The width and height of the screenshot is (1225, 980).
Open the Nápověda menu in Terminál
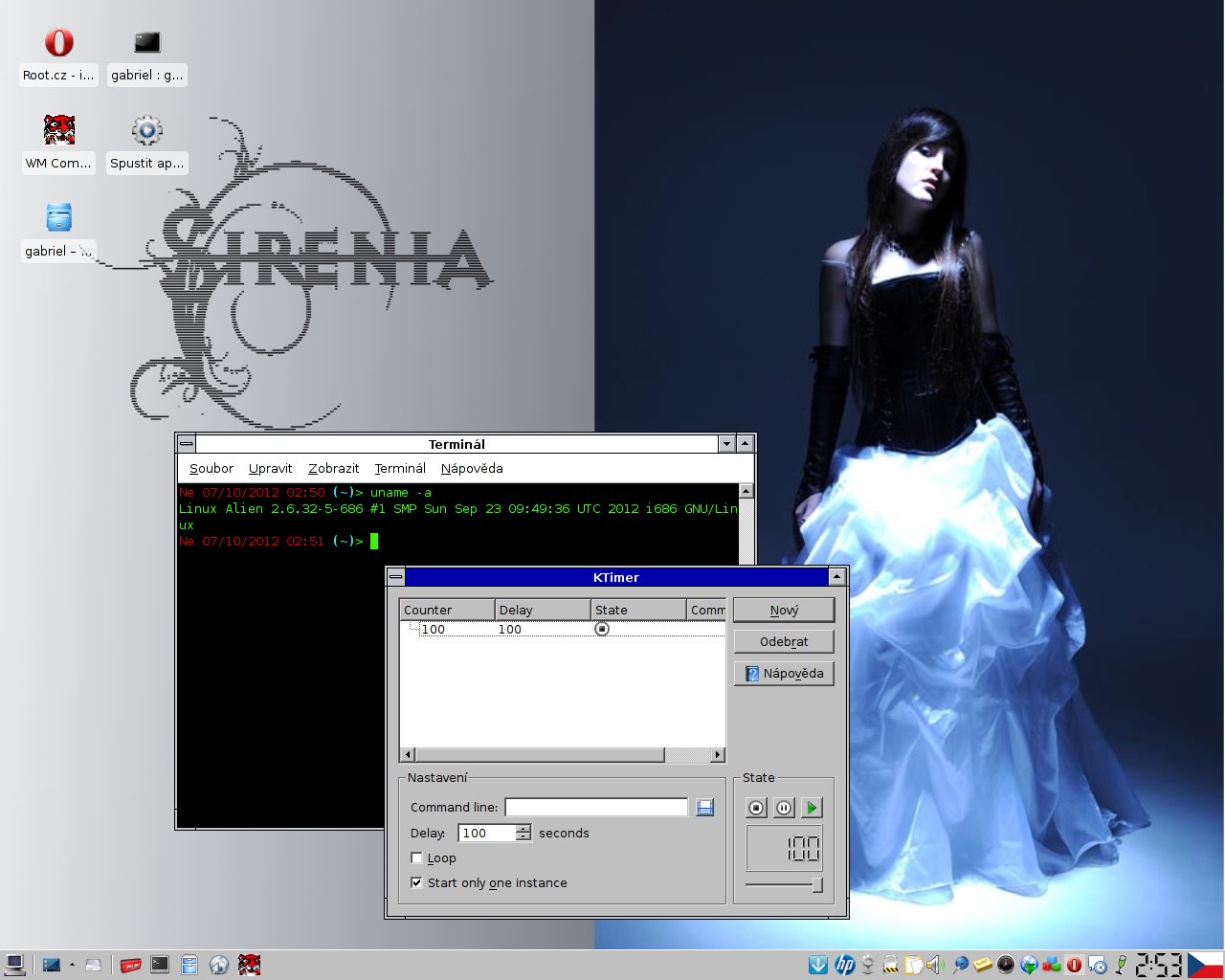pos(472,468)
